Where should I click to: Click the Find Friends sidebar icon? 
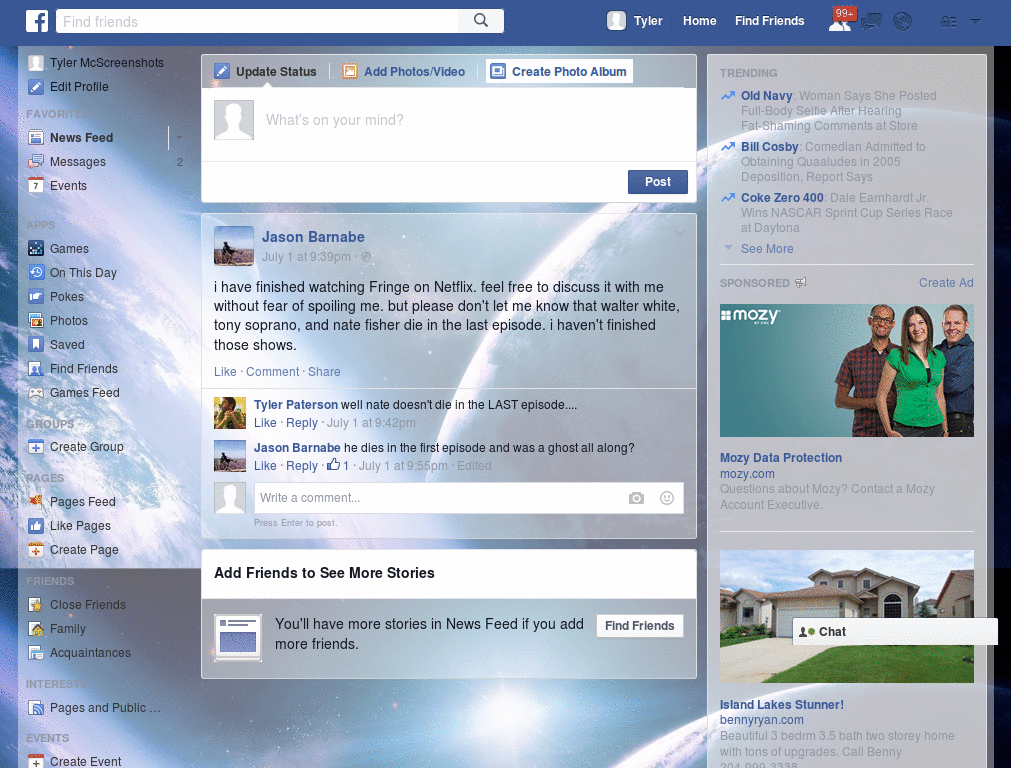[x=36, y=369]
